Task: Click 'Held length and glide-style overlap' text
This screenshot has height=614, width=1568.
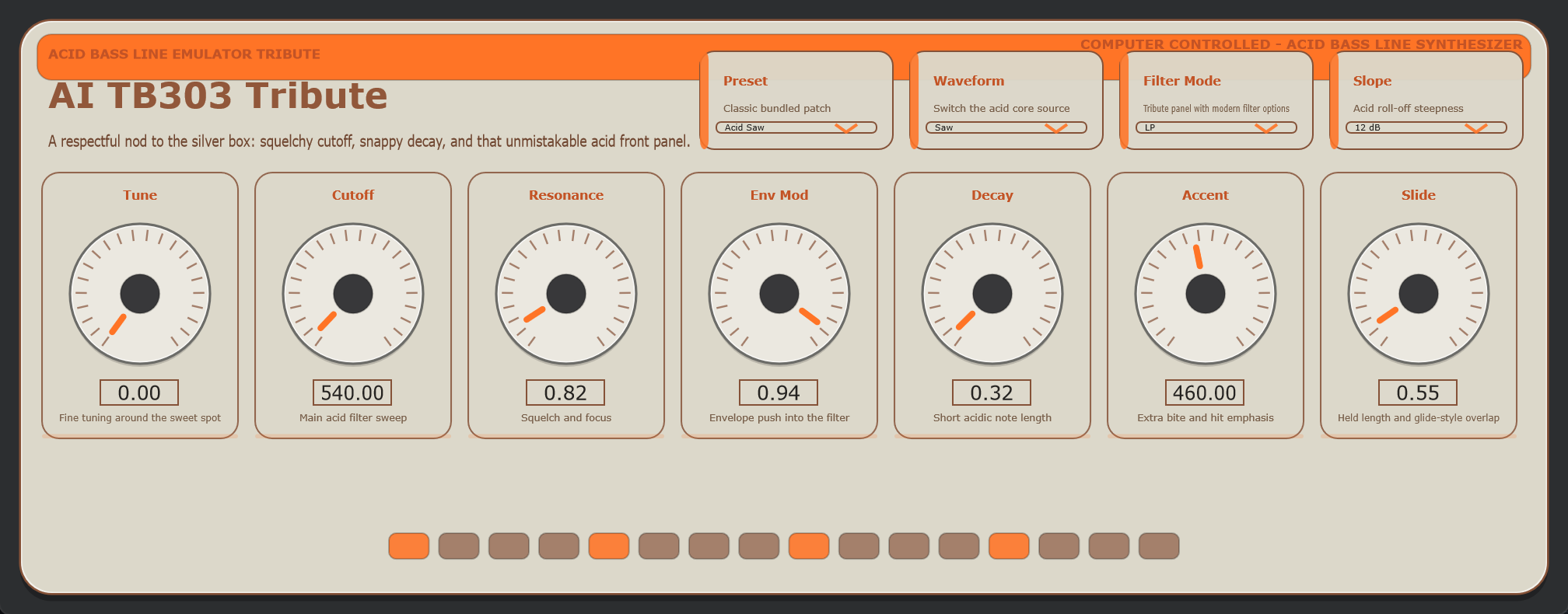Action: click(1419, 418)
